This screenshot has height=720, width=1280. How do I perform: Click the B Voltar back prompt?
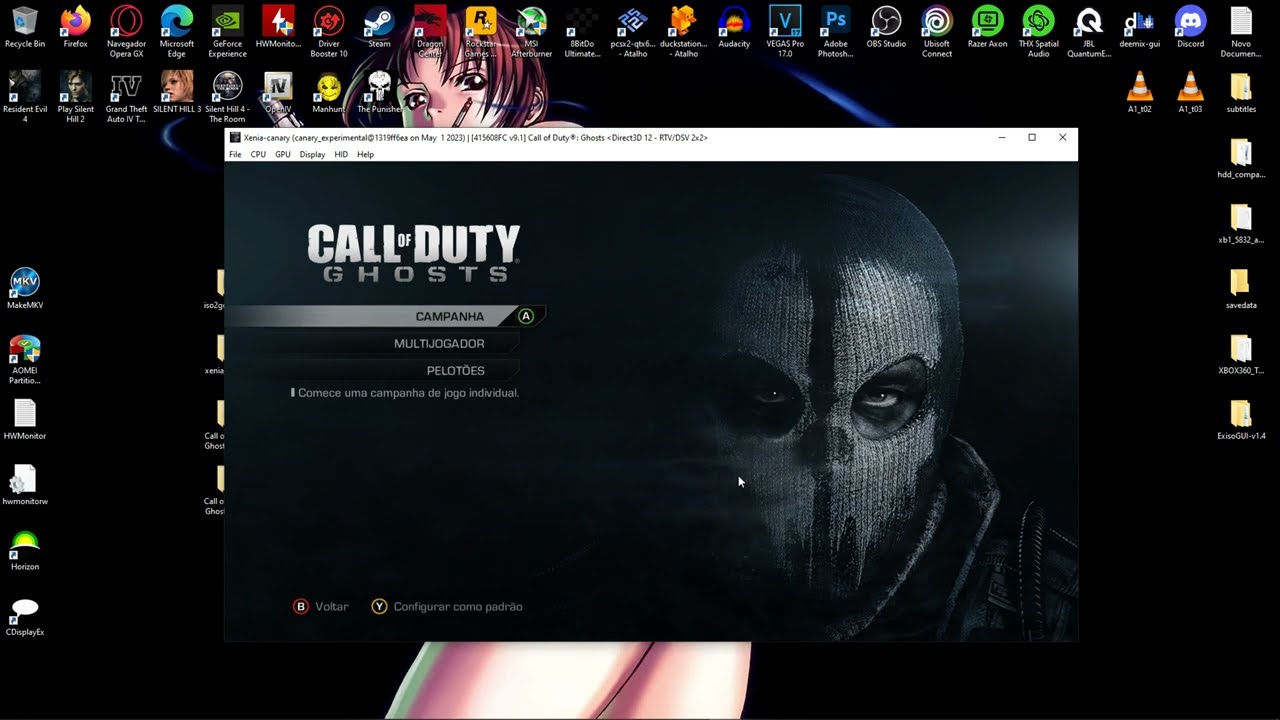pos(321,606)
